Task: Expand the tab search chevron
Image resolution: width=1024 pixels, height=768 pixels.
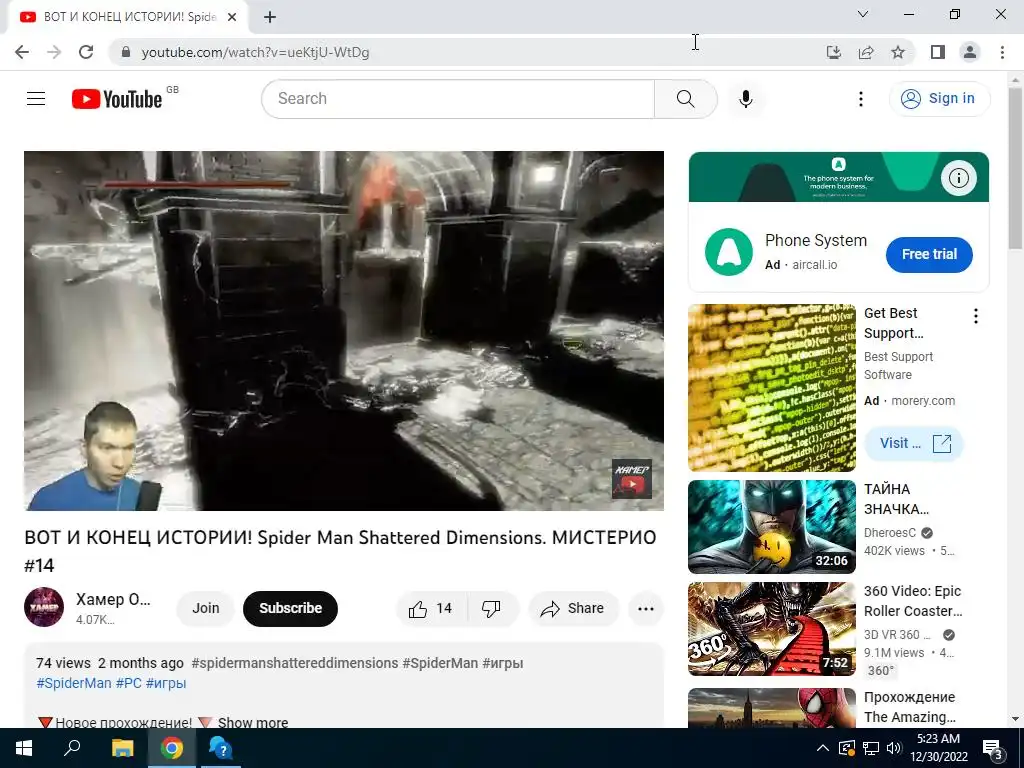Action: [863, 14]
